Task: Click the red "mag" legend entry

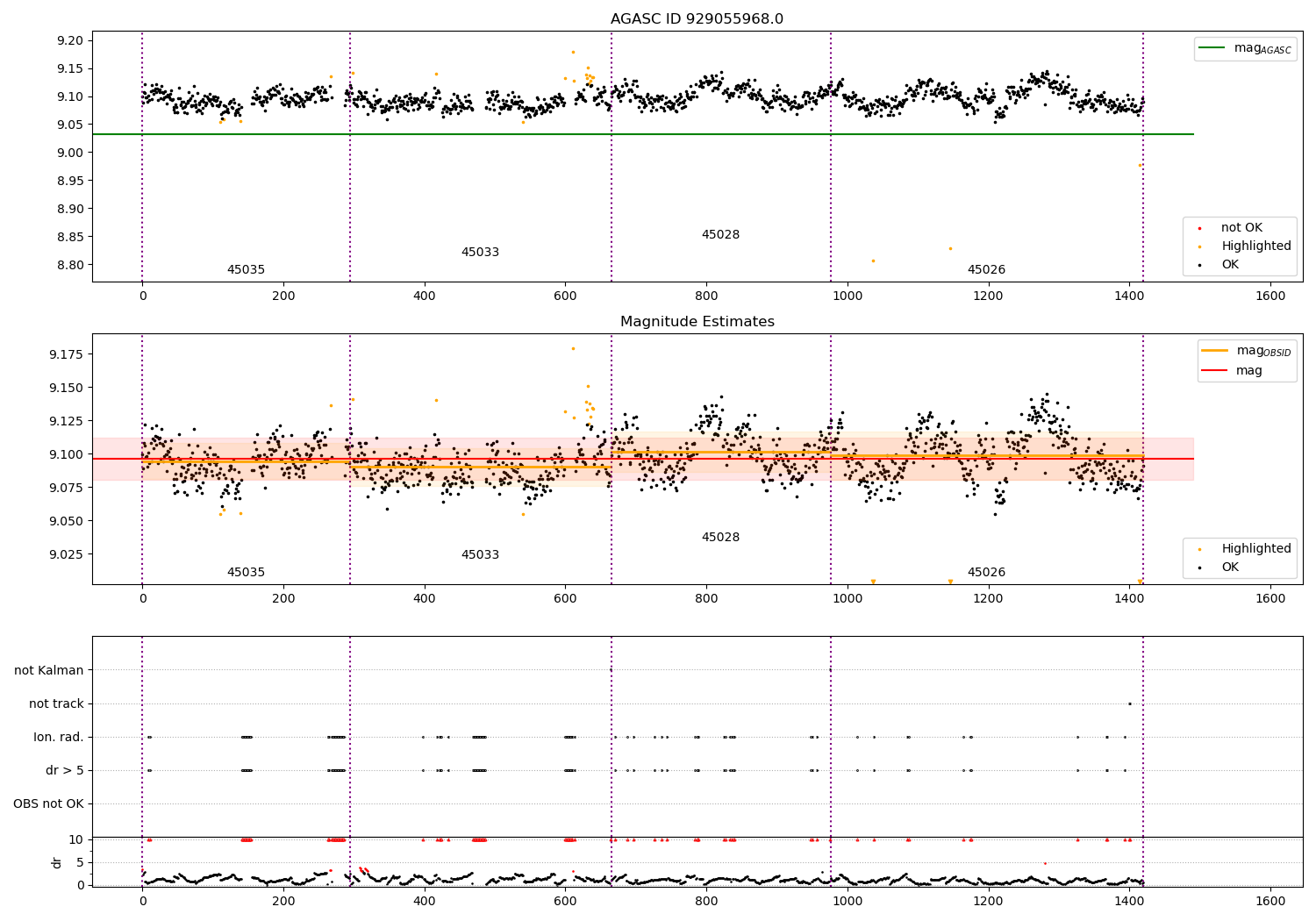Action: click(1233, 371)
